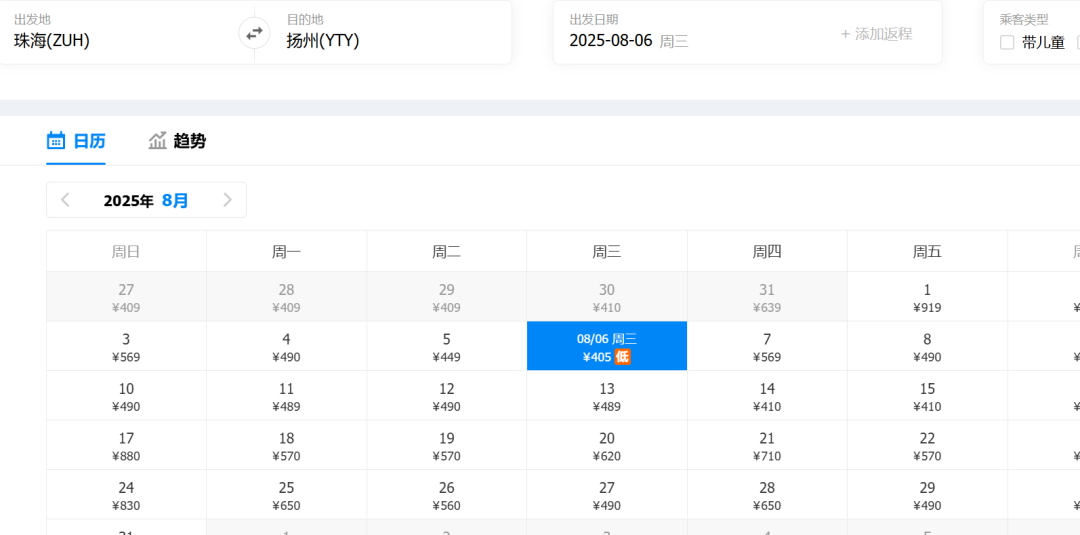Screen dimensions: 1080x535
Task: Select July 30 priced ¥410
Action: [x=607, y=297]
